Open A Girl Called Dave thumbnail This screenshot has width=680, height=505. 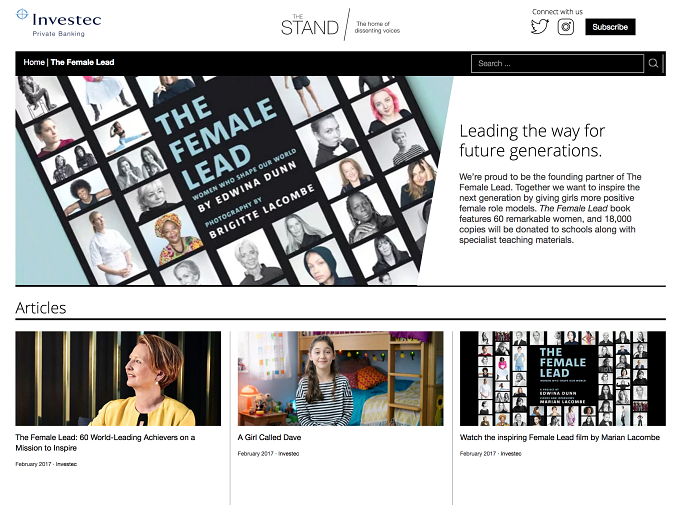pyautogui.click(x=340, y=378)
